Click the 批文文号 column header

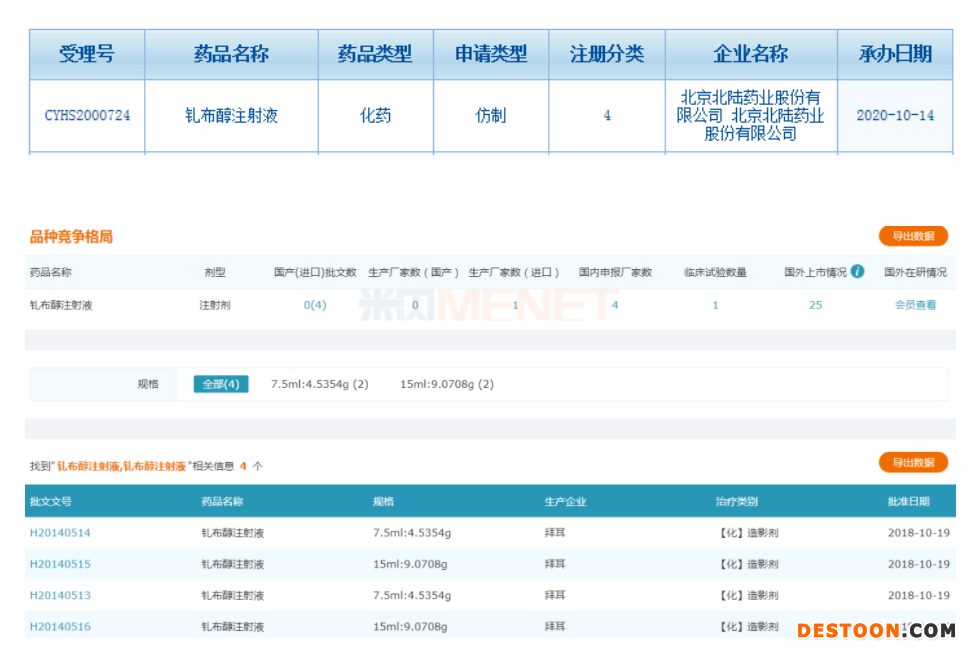pyautogui.click(x=50, y=501)
